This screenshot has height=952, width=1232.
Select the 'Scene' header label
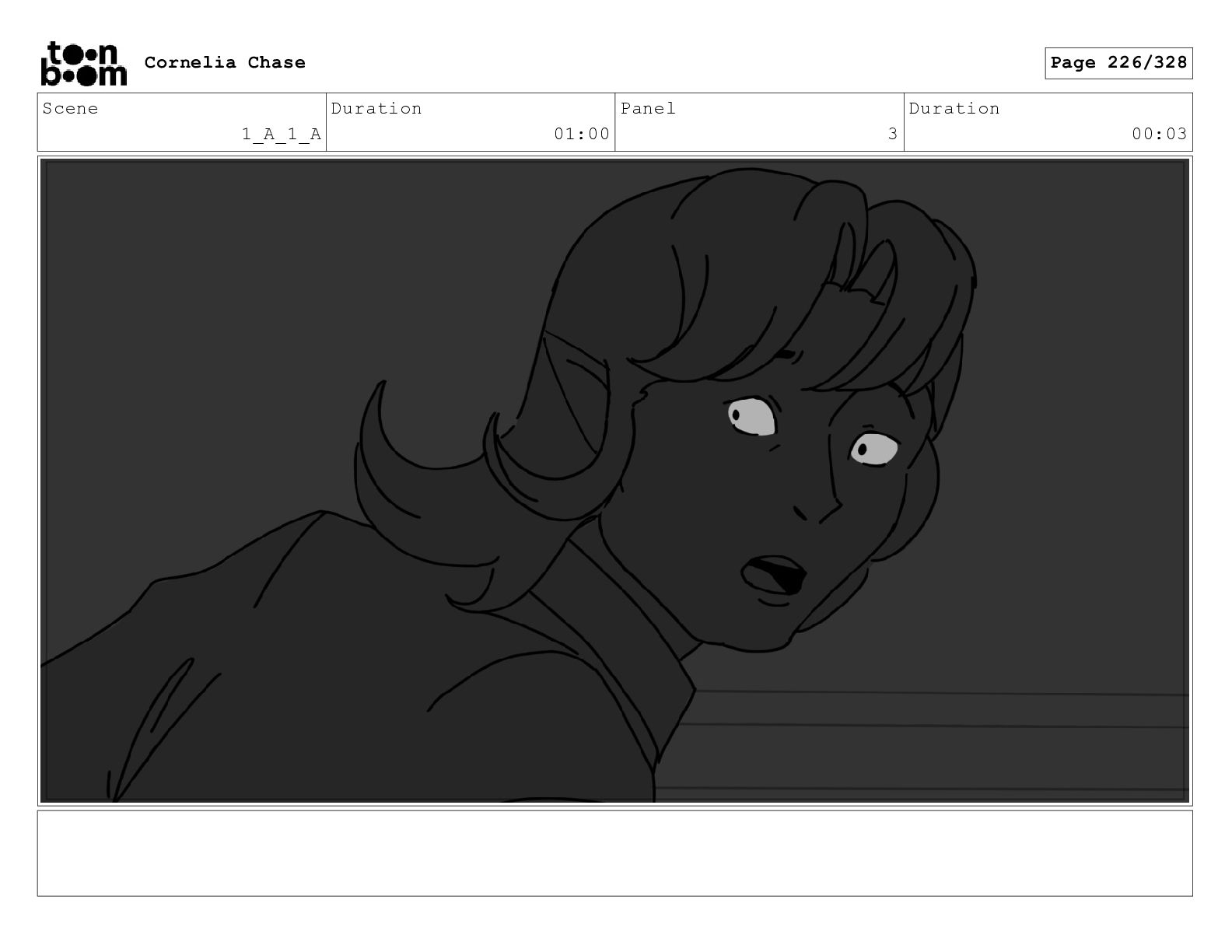[70, 108]
